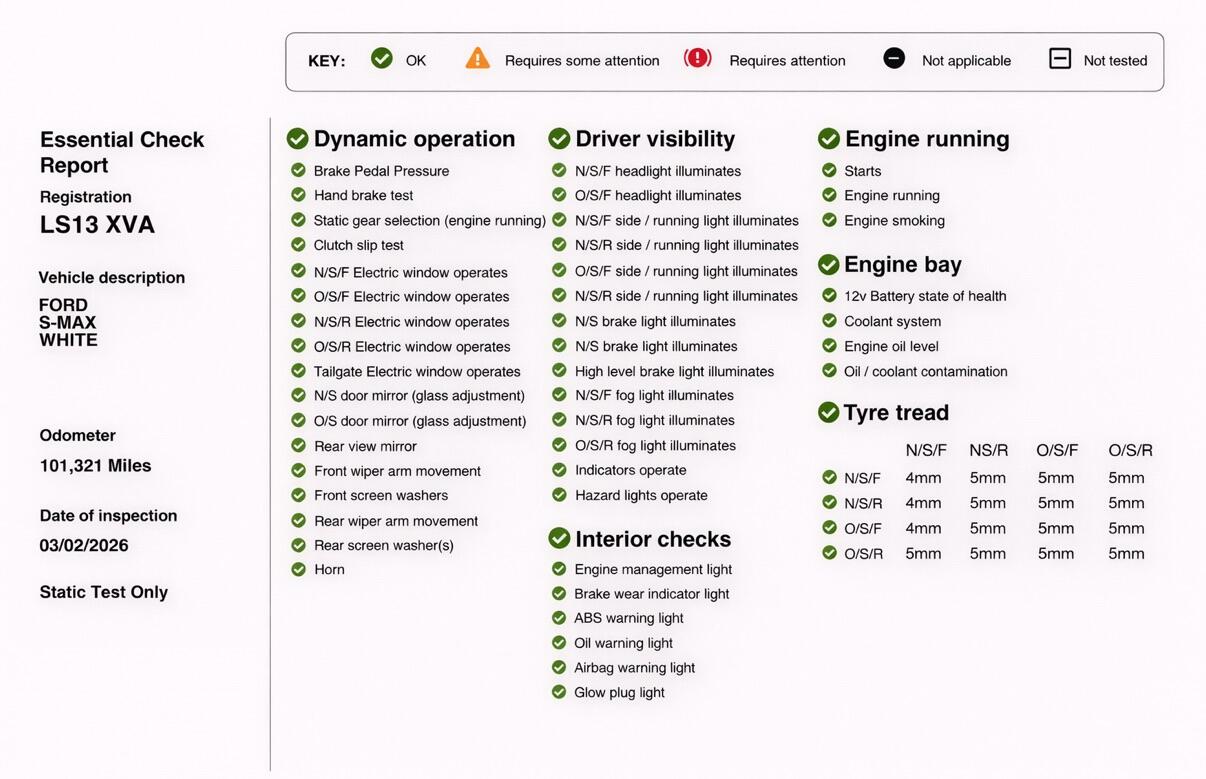Click the checkmark beside the Interior checks heading
1206x779 pixels.
coord(559,538)
